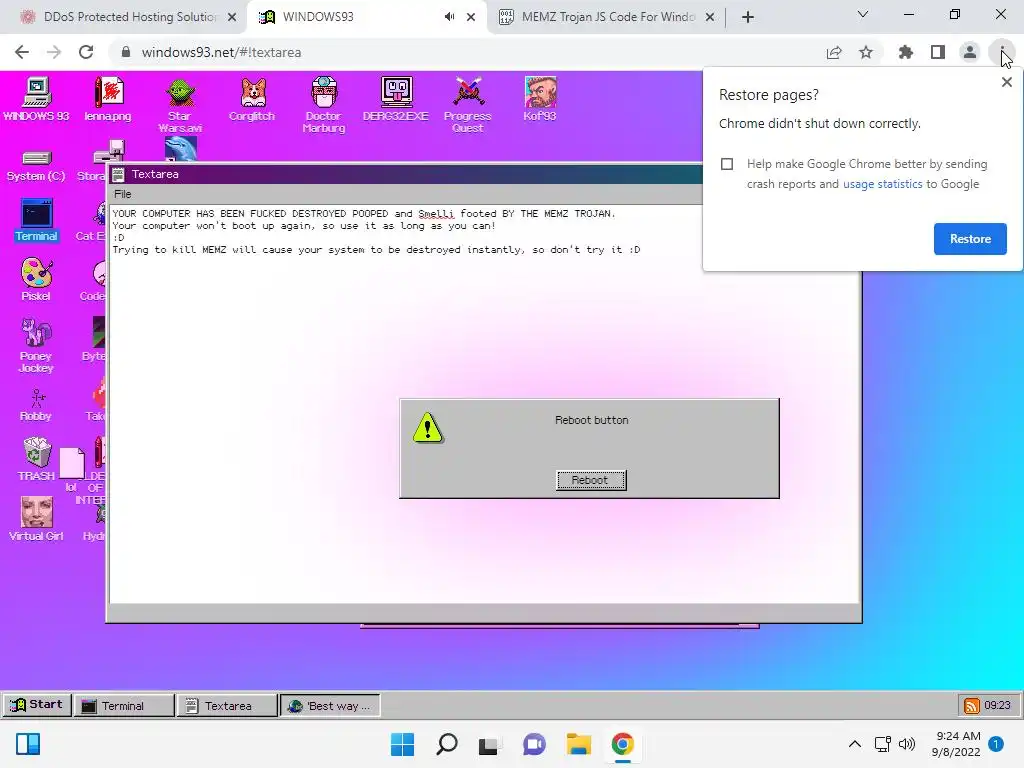
Task: Launch DERG32.EXE desktop icon
Action: pyautogui.click(x=396, y=99)
